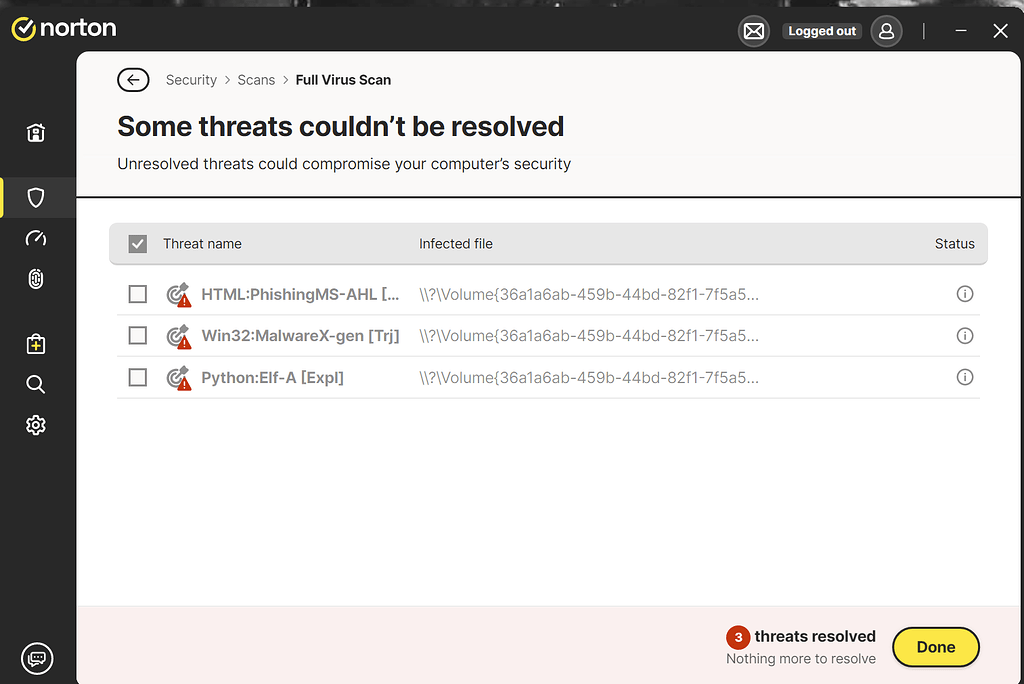Select the fingerprint Privacy icon

36,279
